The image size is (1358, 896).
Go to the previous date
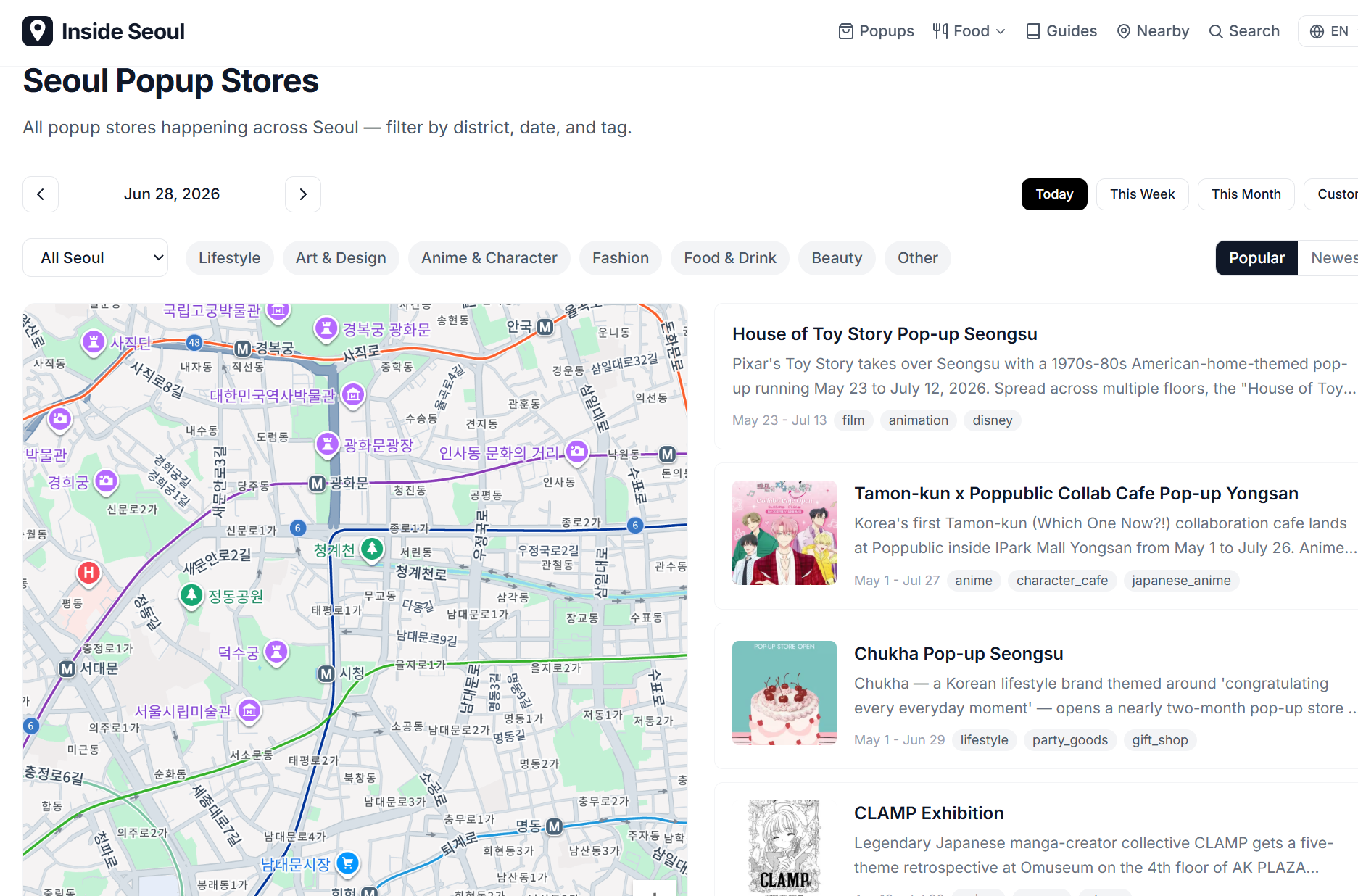41,194
